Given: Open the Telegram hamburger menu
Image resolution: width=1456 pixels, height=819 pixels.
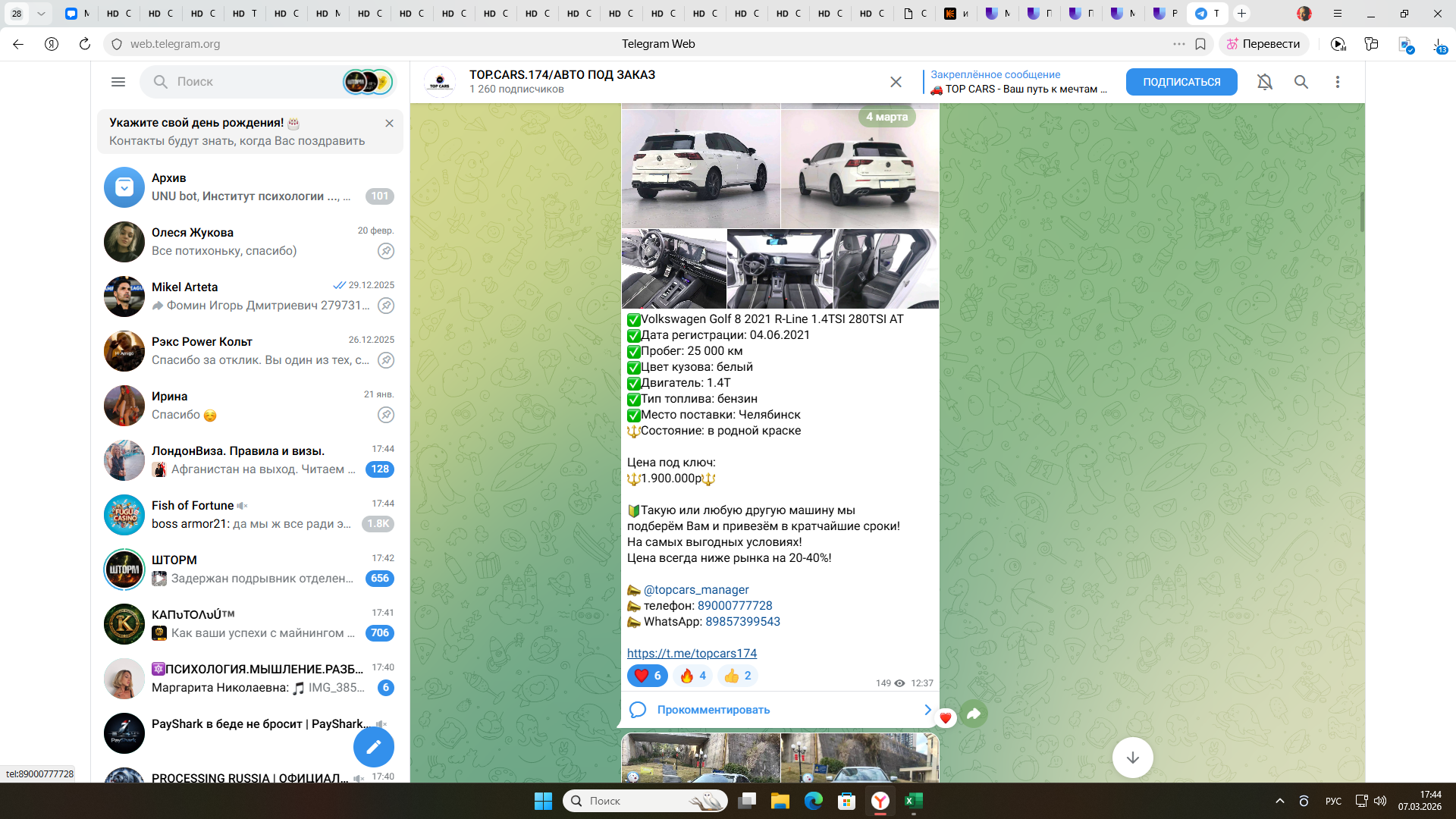Looking at the screenshot, I should 118,82.
